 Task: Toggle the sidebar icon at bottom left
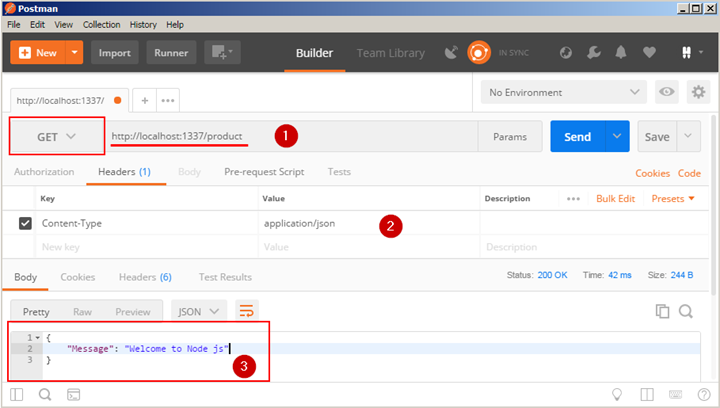point(17,395)
